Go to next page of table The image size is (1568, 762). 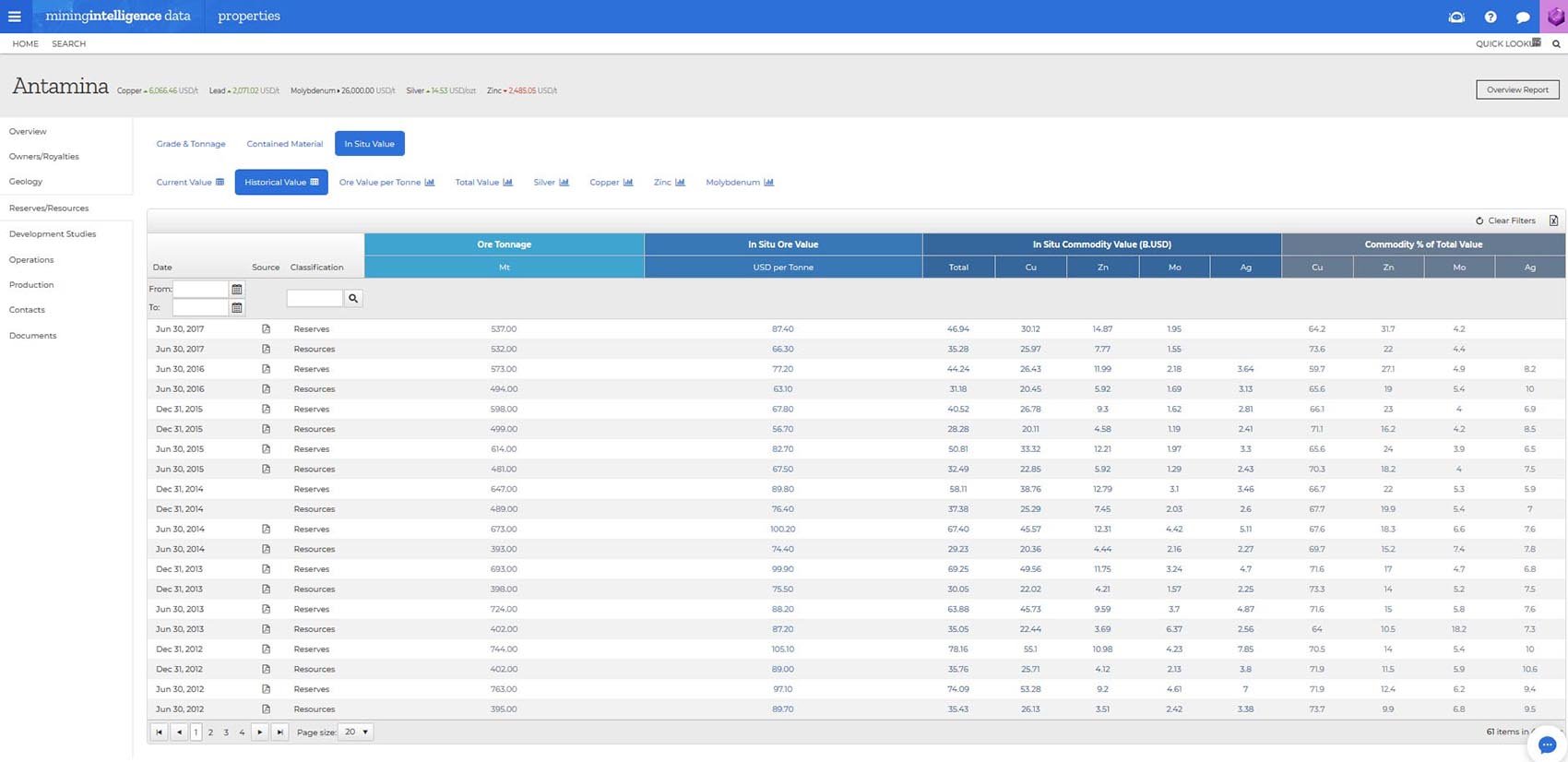[260, 732]
